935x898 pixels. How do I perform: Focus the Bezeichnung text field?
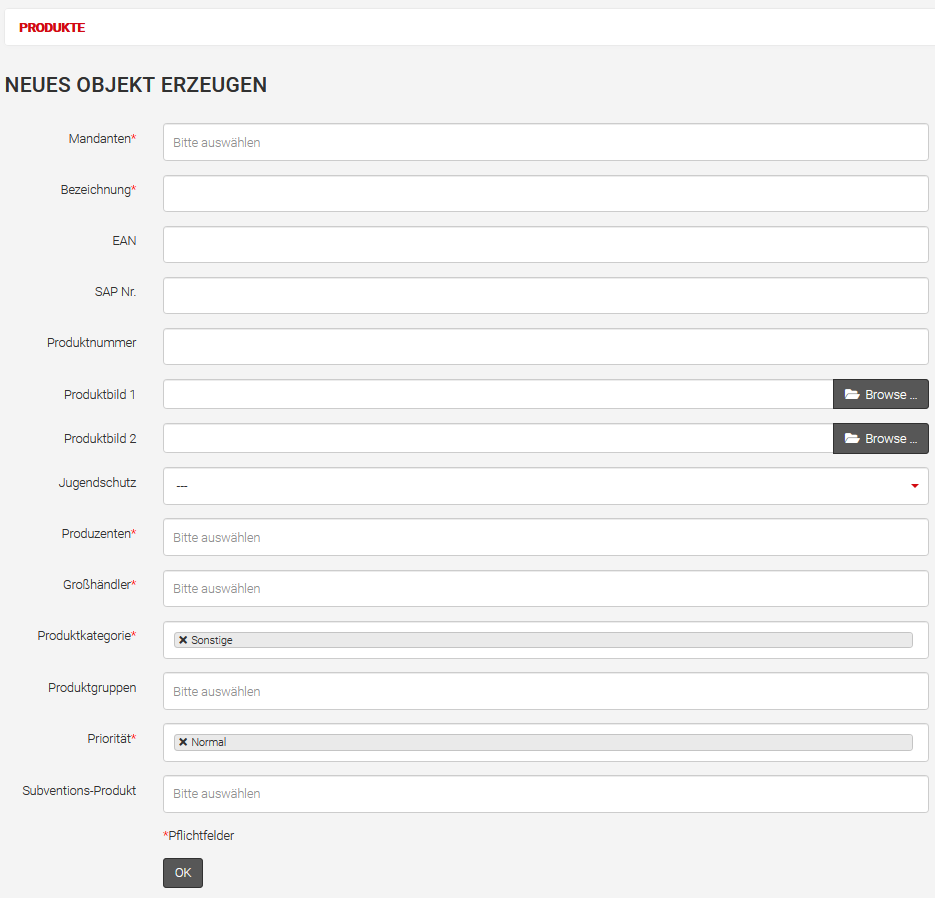point(545,194)
